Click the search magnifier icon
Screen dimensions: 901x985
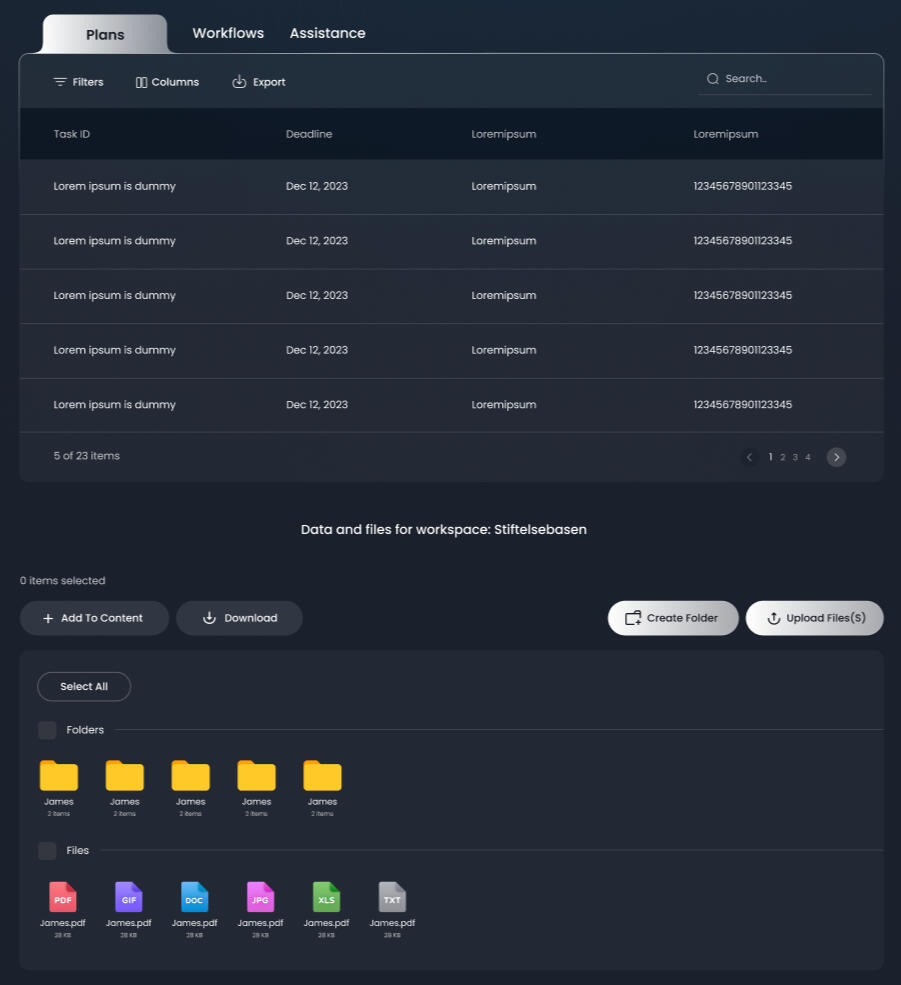(x=712, y=79)
